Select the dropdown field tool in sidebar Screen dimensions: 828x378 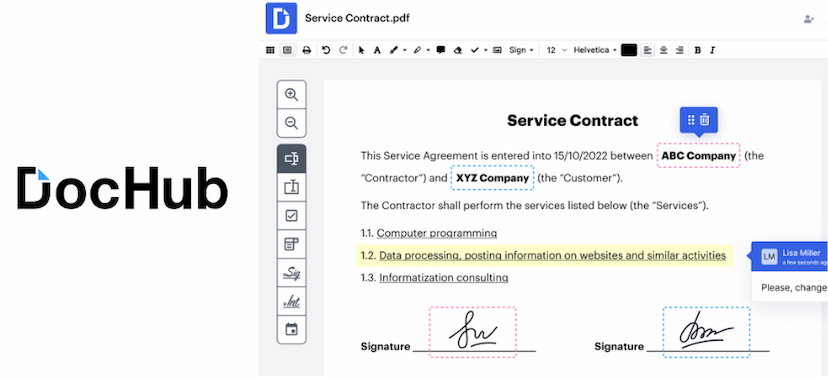pos(291,244)
